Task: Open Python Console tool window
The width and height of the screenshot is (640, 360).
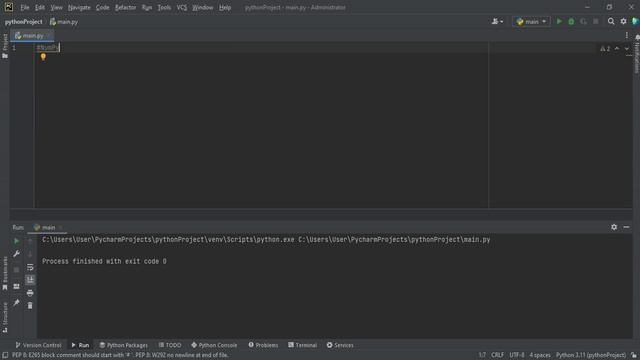Action: click(x=214, y=345)
